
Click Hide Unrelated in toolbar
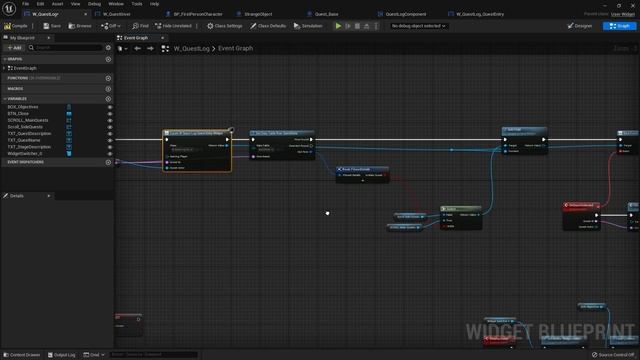tap(173, 26)
